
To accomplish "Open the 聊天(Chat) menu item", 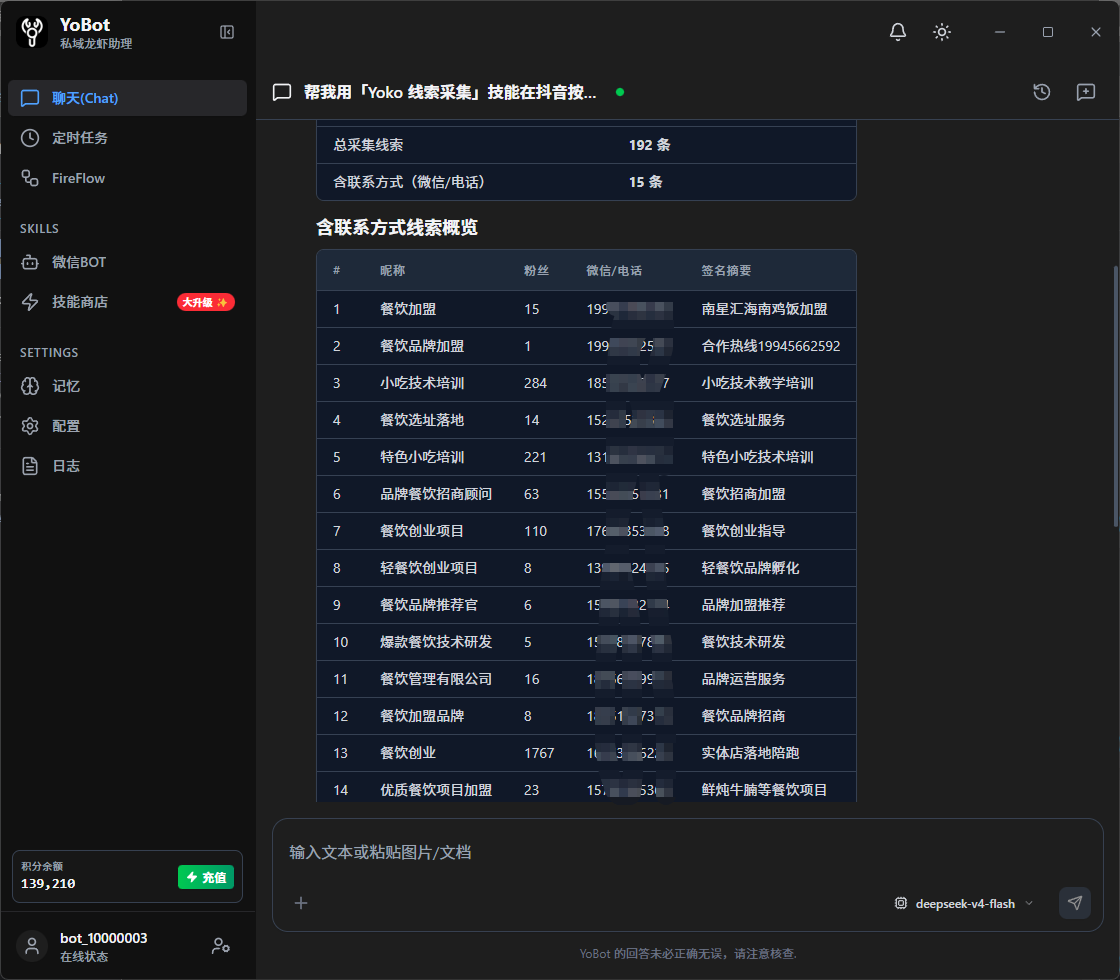I will coord(127,98).
